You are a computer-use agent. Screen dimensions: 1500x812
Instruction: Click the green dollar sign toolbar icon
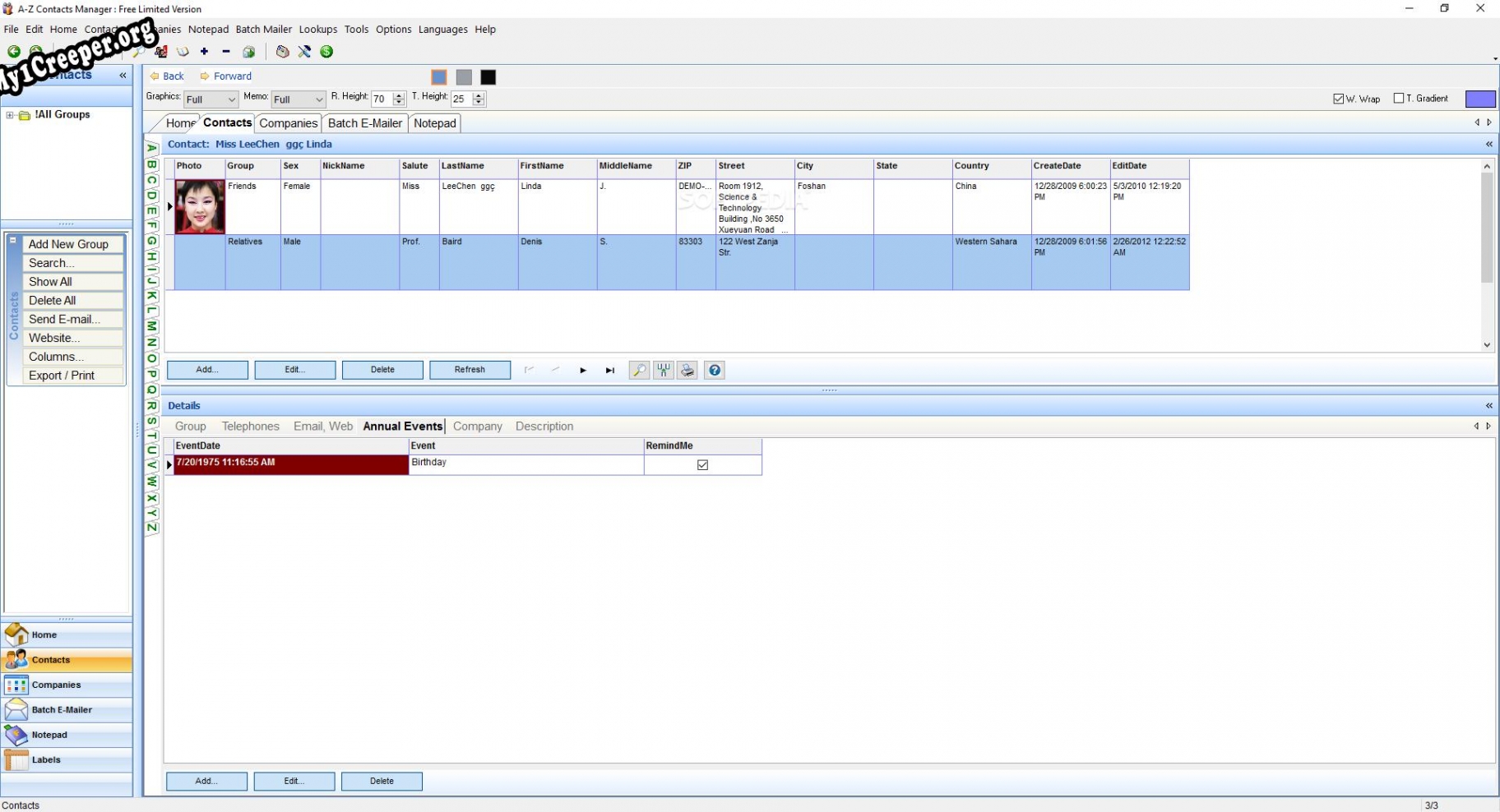(326, 52)
